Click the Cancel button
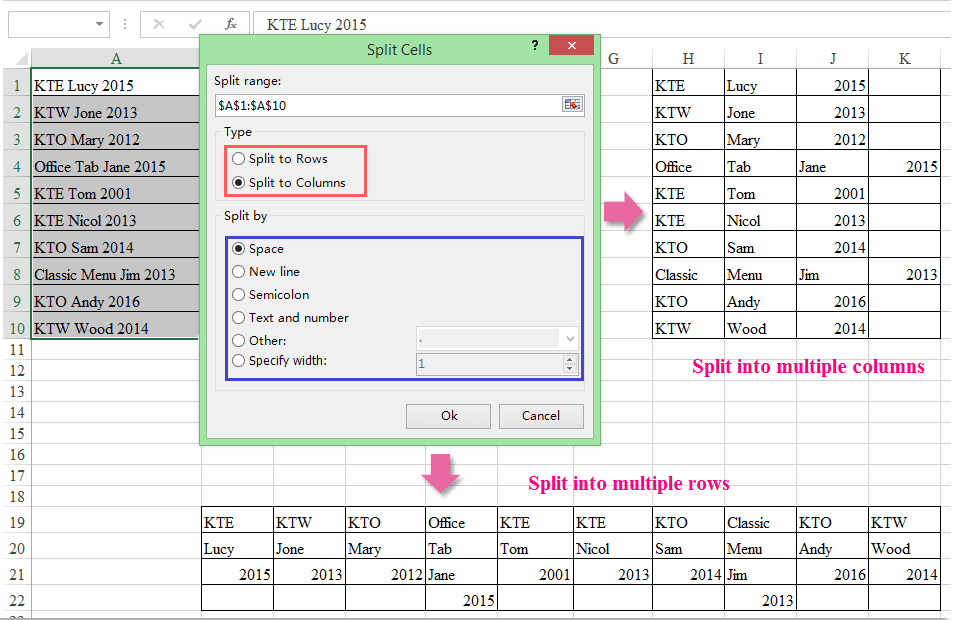This screenshot has width=953, height=620. [x=541, y=416]
